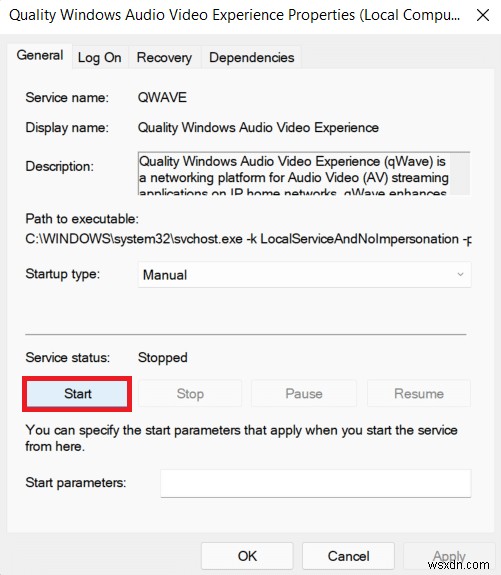
Task: Open the Recovery tab
Action: click(x=164, y=58)
